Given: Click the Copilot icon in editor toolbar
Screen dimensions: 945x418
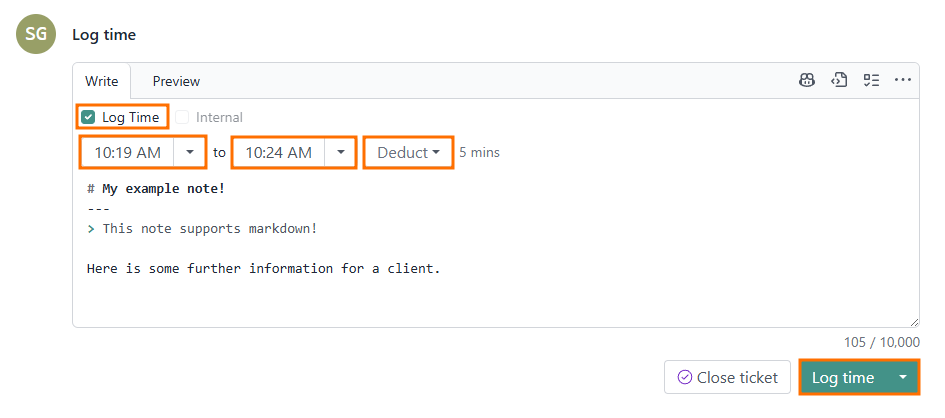Looking at the screenshot, I should [806, 81].
